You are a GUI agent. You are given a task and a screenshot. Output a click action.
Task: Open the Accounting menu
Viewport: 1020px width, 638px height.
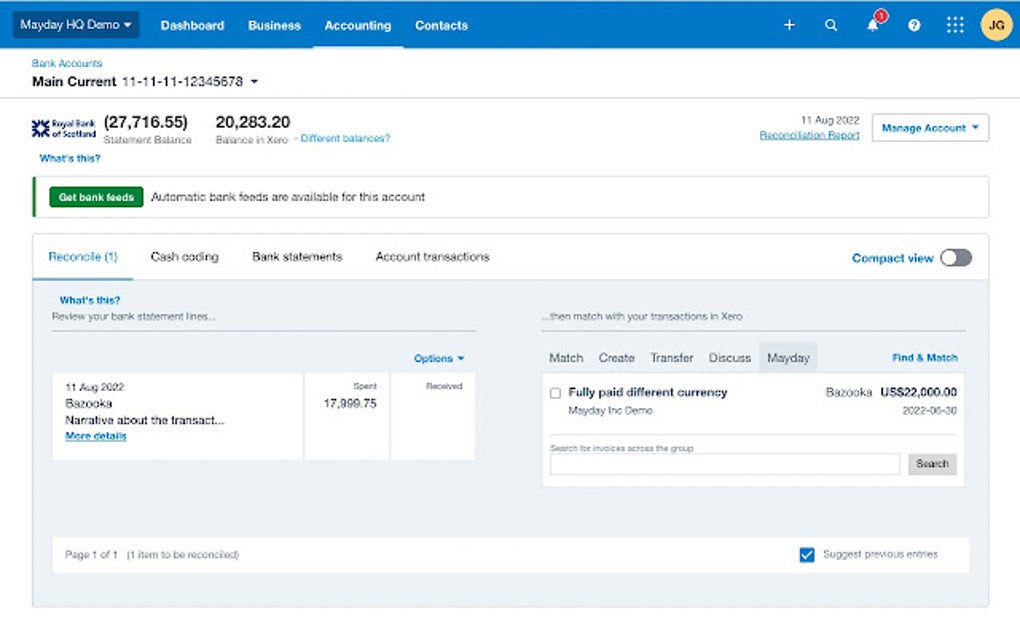357,25
